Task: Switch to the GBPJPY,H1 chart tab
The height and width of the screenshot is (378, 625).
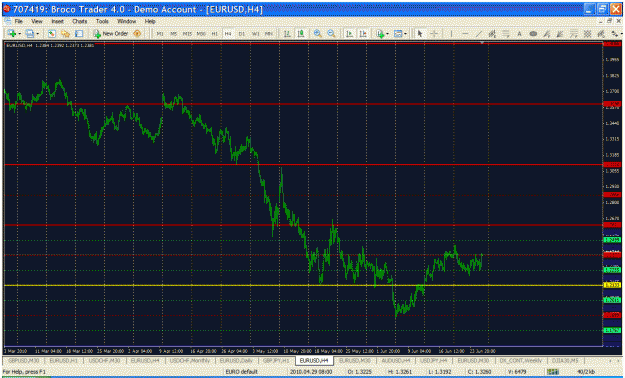Action: pos(276,360)
